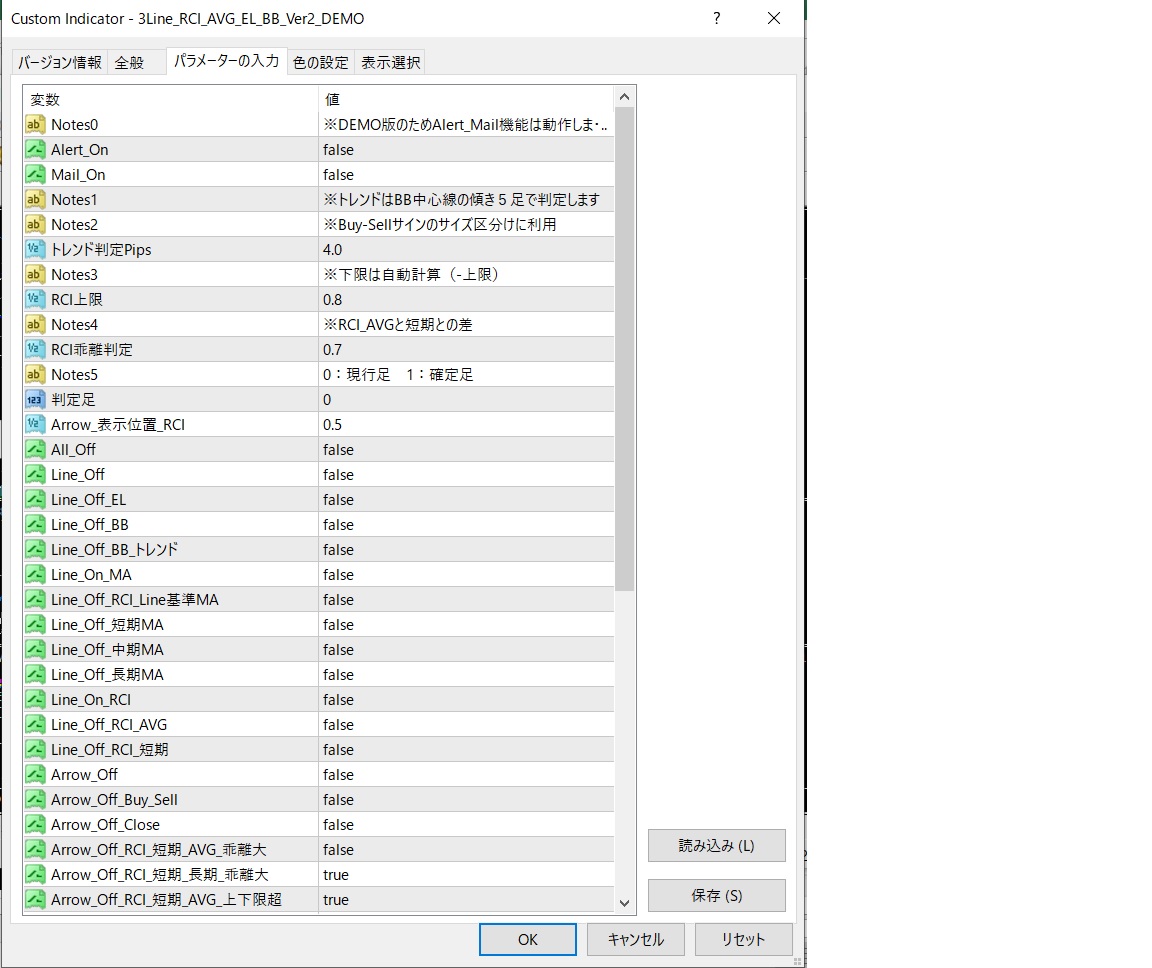Click the 保存 (S) button
The image size is (1152, 968).
tap(716, 895)
